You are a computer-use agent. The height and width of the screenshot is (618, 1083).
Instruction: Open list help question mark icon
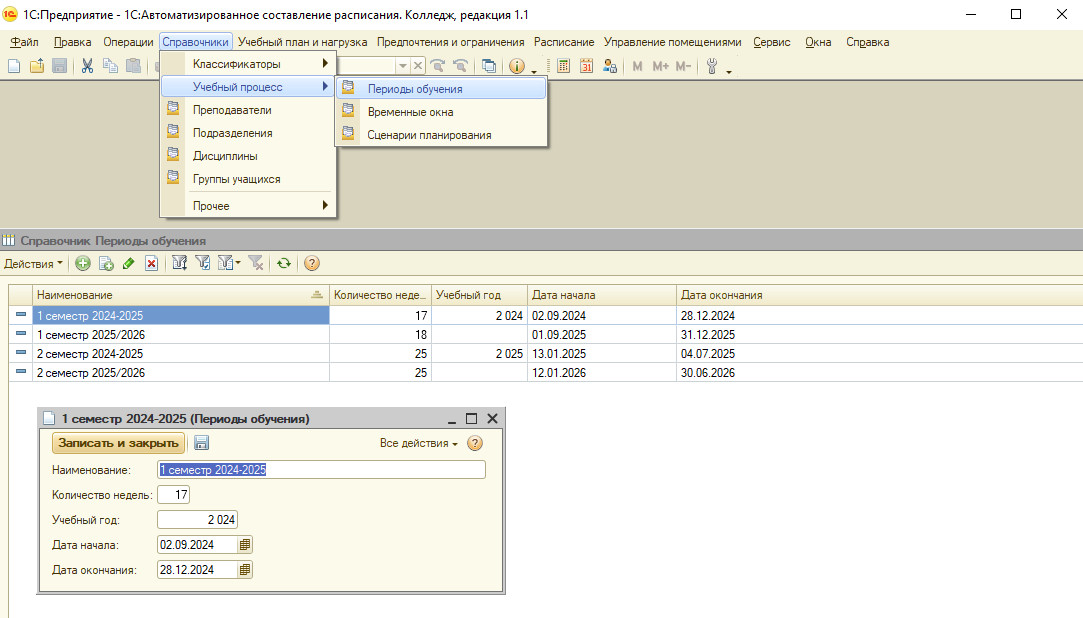(x=312, y=263)
